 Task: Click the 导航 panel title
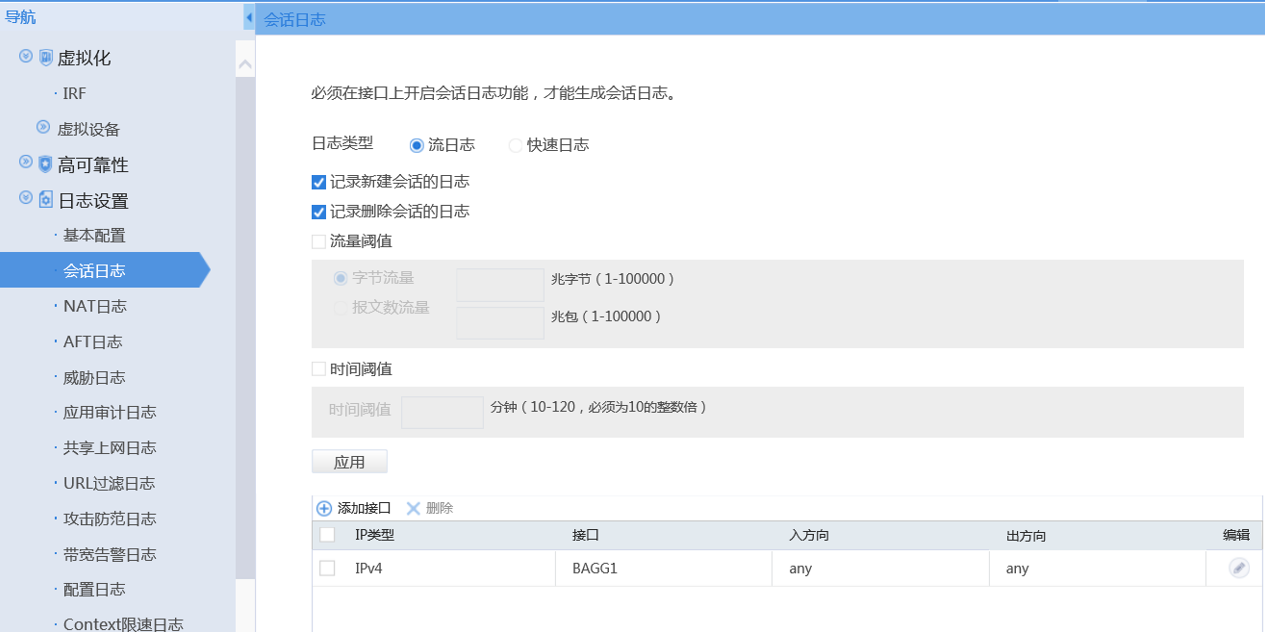20,17
